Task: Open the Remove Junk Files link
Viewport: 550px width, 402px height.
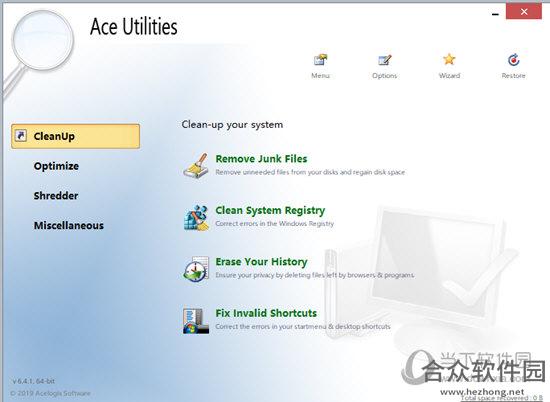Action: pos(261,159)
